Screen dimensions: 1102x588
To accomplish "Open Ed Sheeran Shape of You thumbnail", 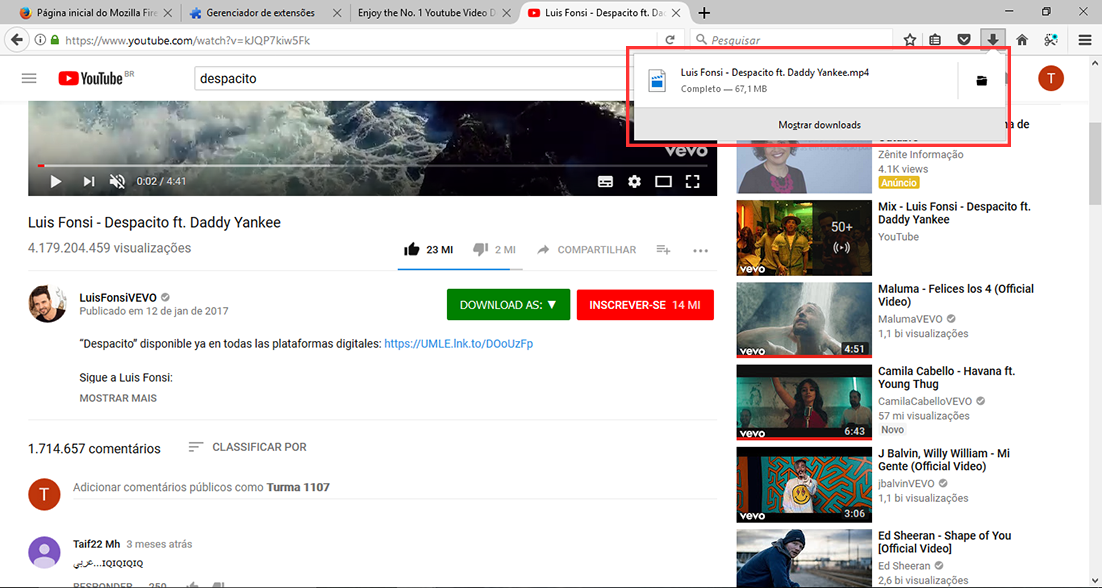I will click(804, 558).
